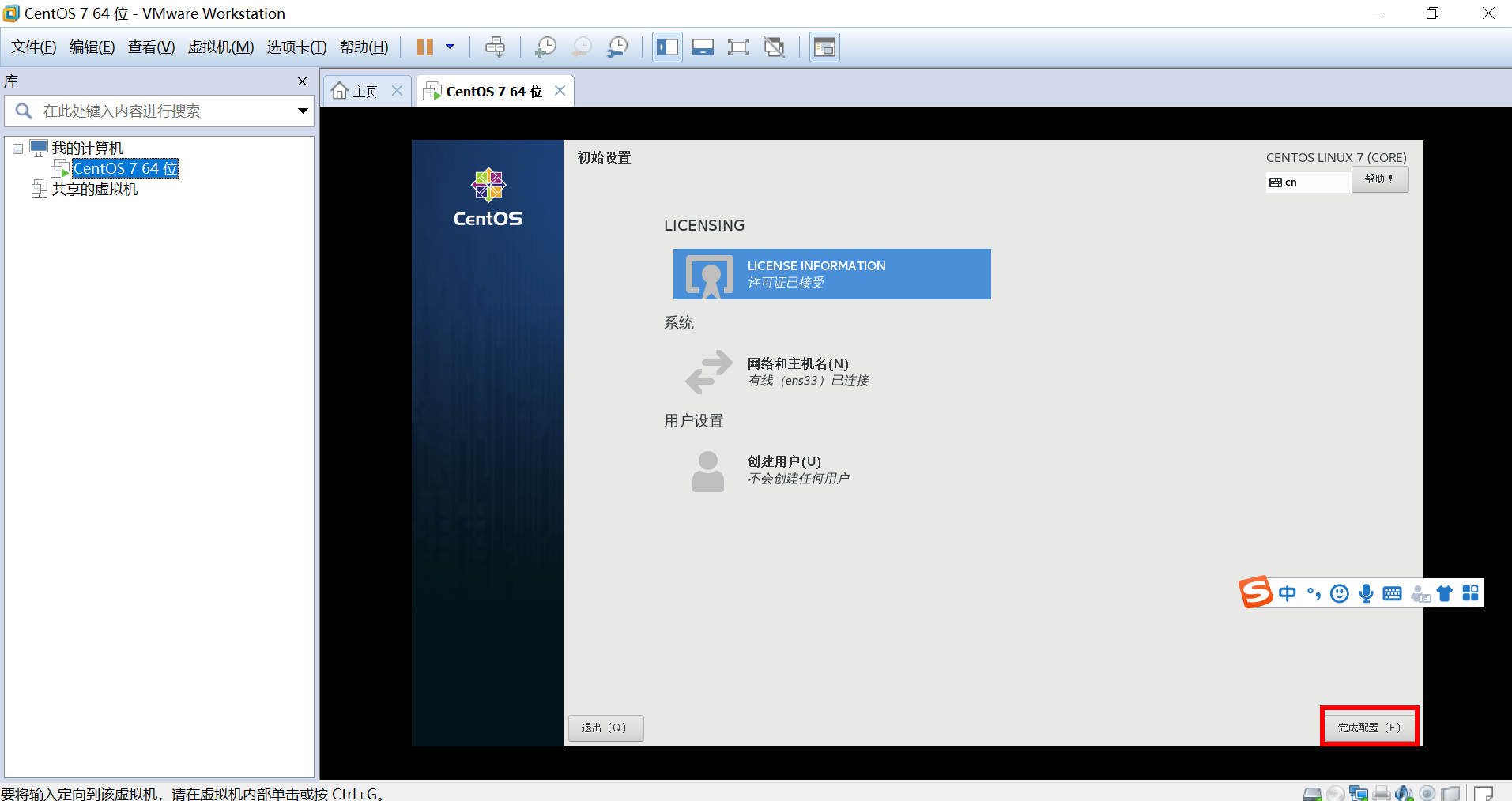Open the Sogou emoji smiley icon
Viewport: 1512px width, 801px height.
coord(1340,593)
